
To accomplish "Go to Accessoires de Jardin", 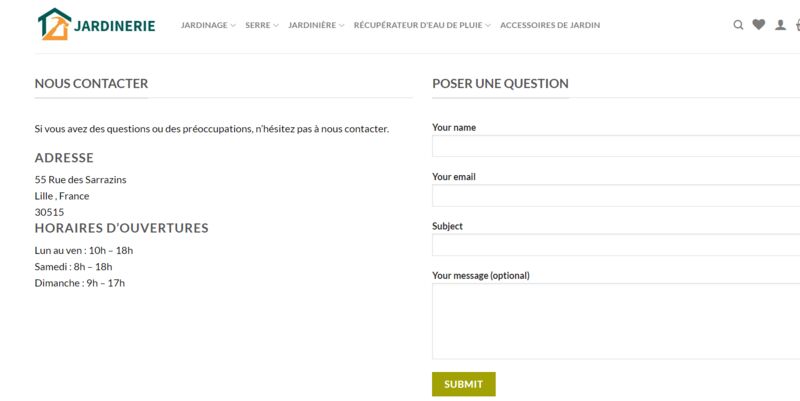I will [x=550, y=25].
